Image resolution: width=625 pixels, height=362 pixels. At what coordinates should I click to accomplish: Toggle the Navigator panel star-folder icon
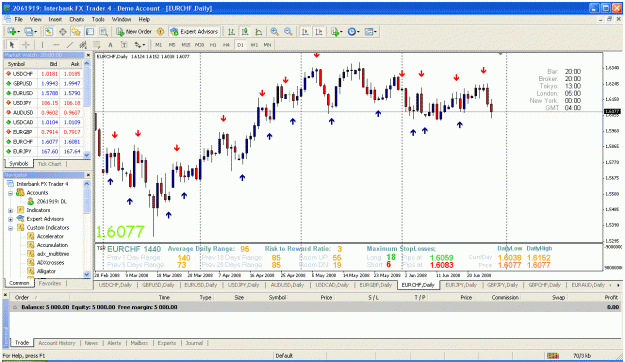coord(76,31)
